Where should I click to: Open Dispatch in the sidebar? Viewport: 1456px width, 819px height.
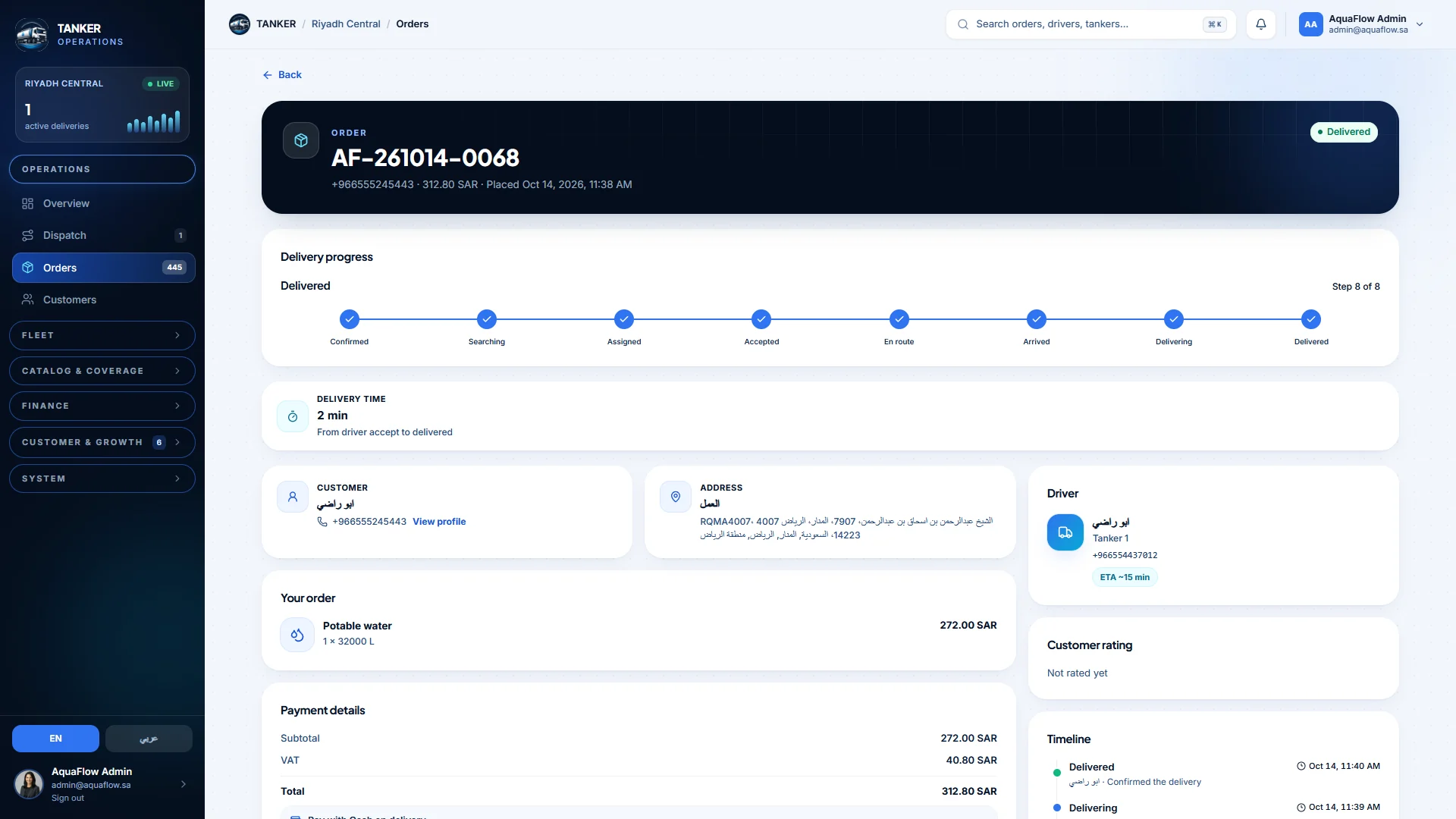(103, 235)
